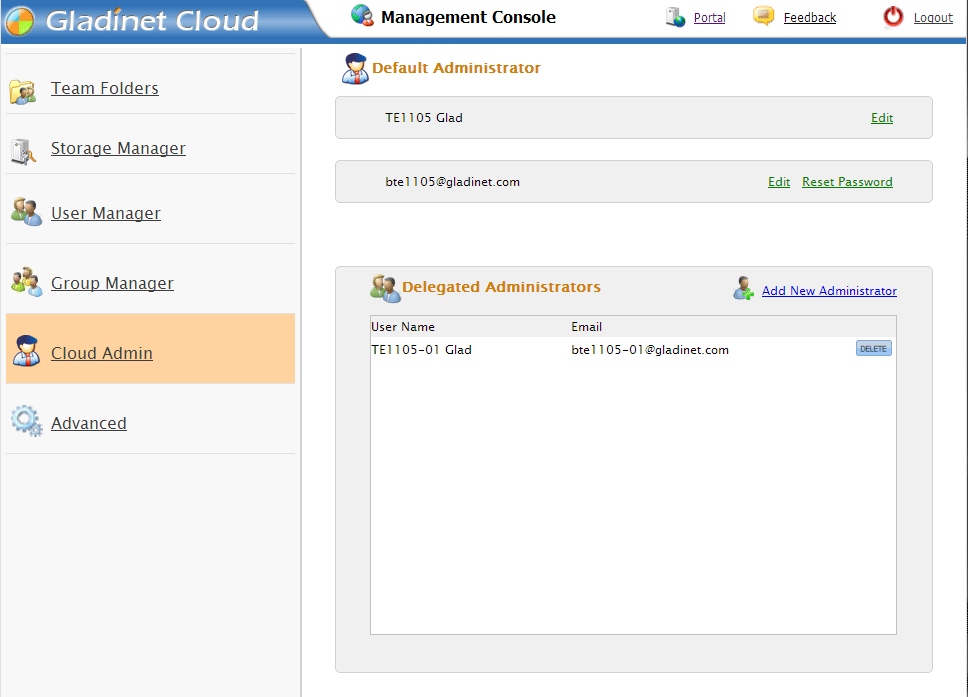
Task: Go to User Manager
Action: (x=106, y=213)
